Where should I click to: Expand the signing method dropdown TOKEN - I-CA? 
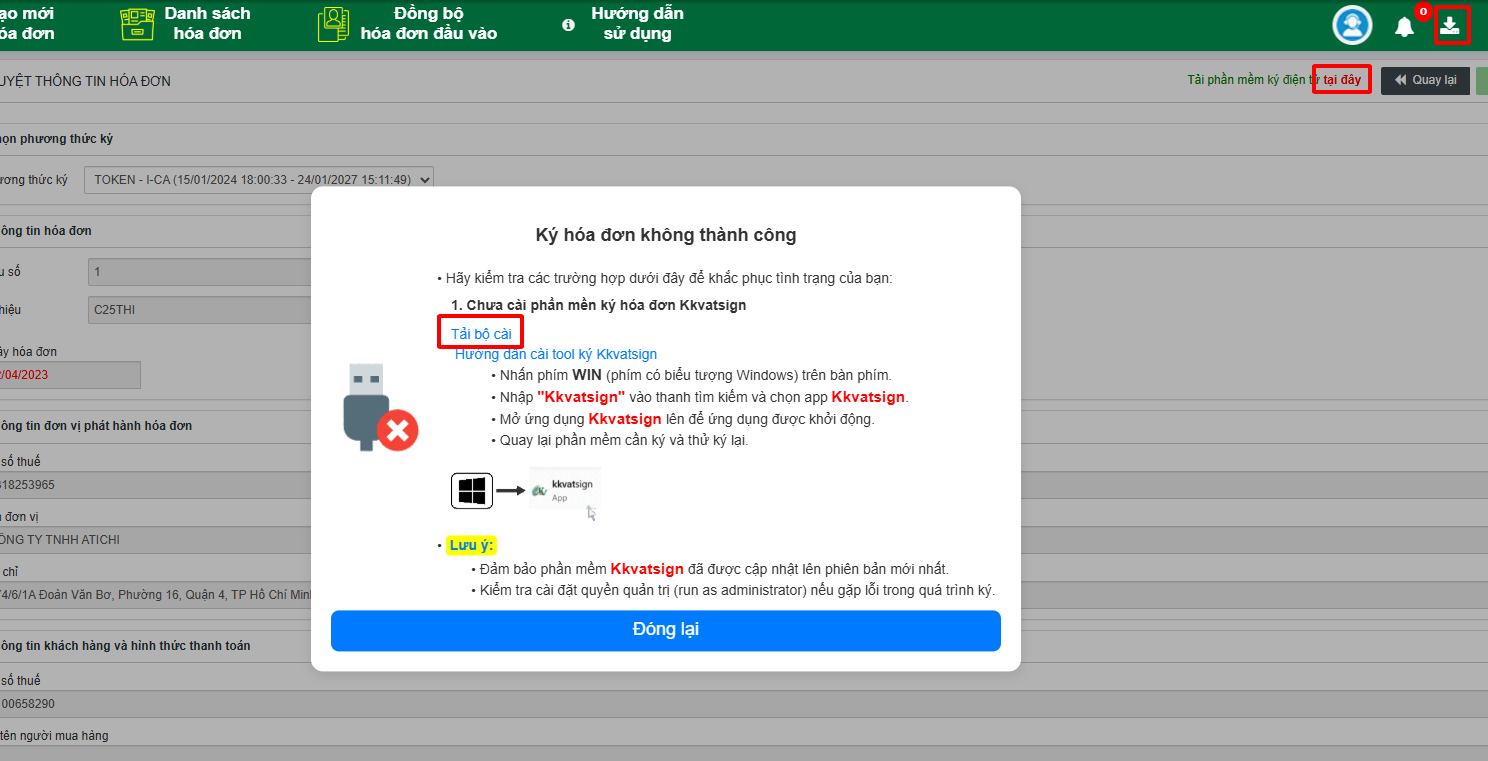pyautogui.click(x=259, y=180)
